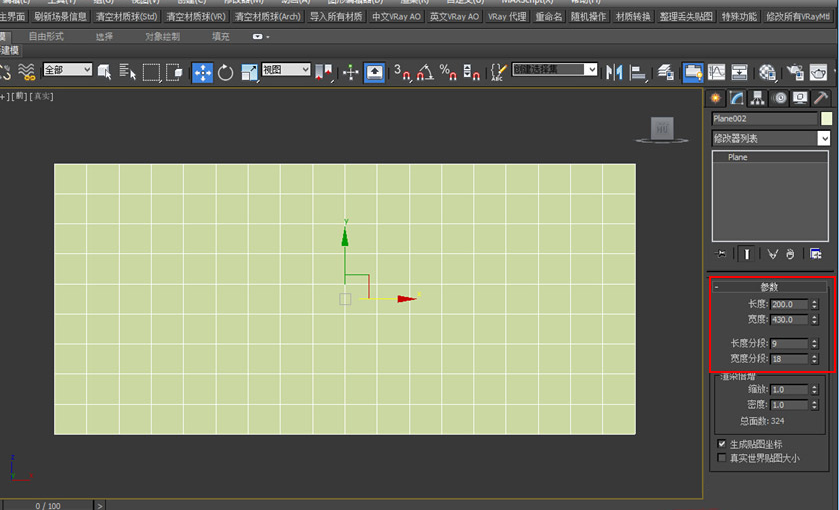This screenshot has height=510, width=839.
Task: Click the render teapot icon
Action: 818,72
